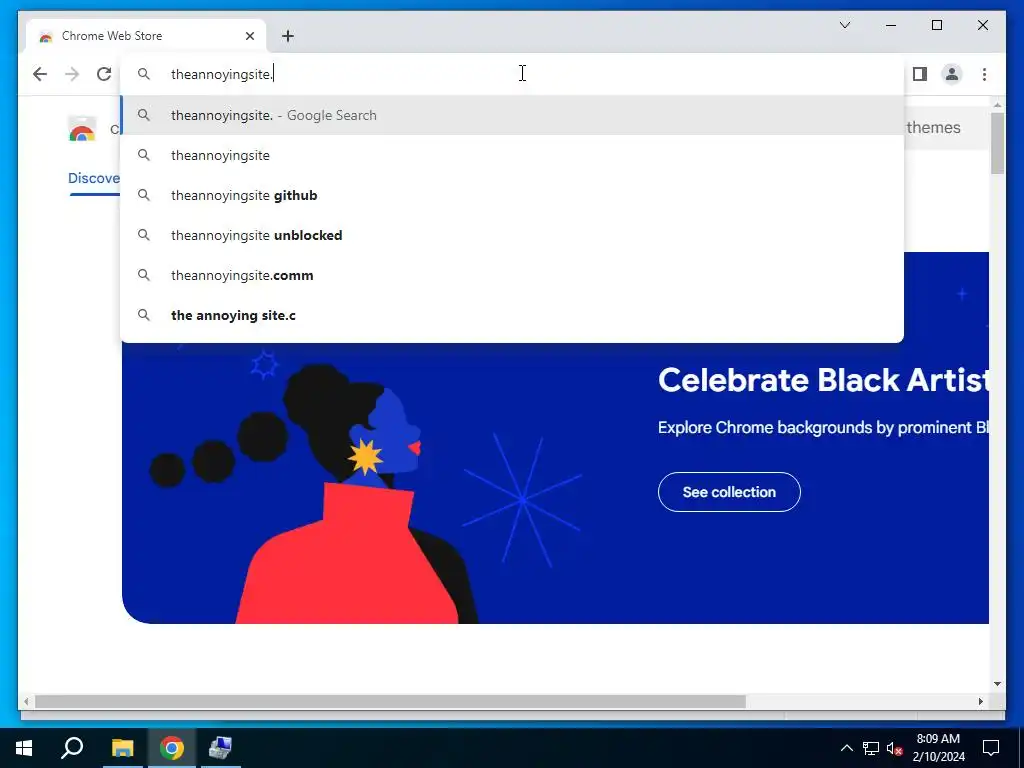The height and width of the screenshot is (768, 1024).
Task: Open the notification center icon
Action: (991, 748)
